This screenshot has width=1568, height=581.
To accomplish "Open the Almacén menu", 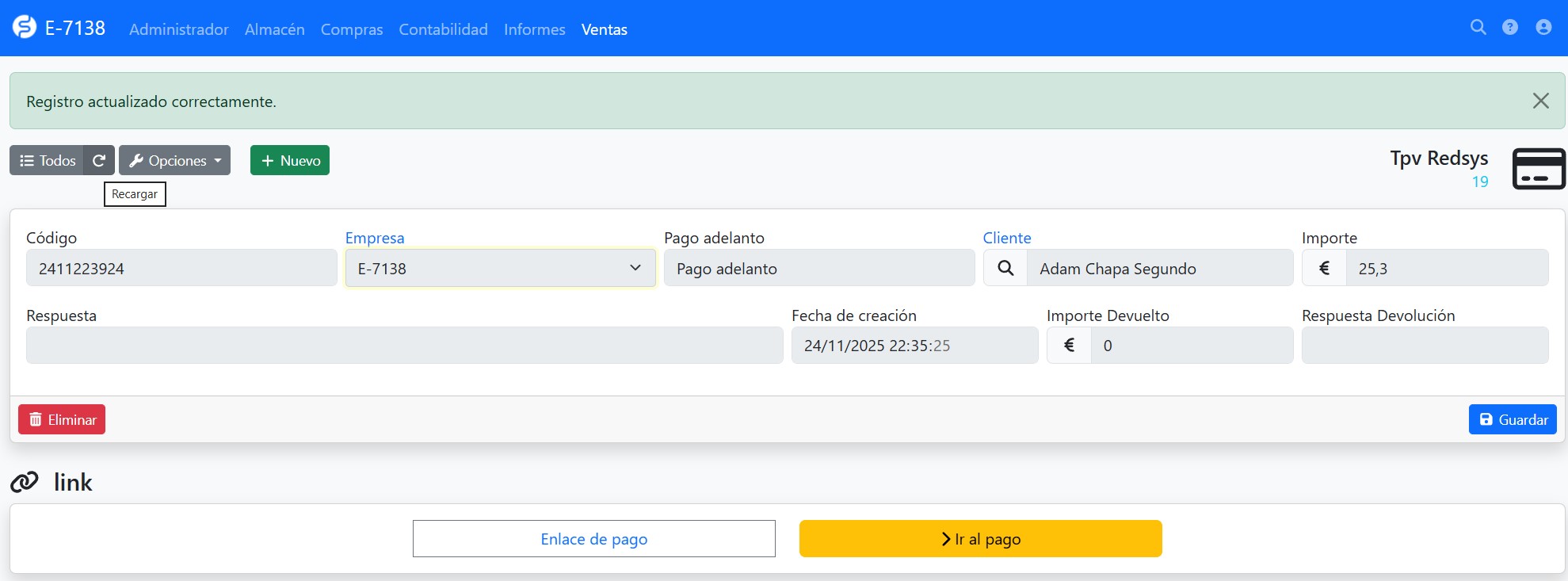I will (x=274, y=29).
